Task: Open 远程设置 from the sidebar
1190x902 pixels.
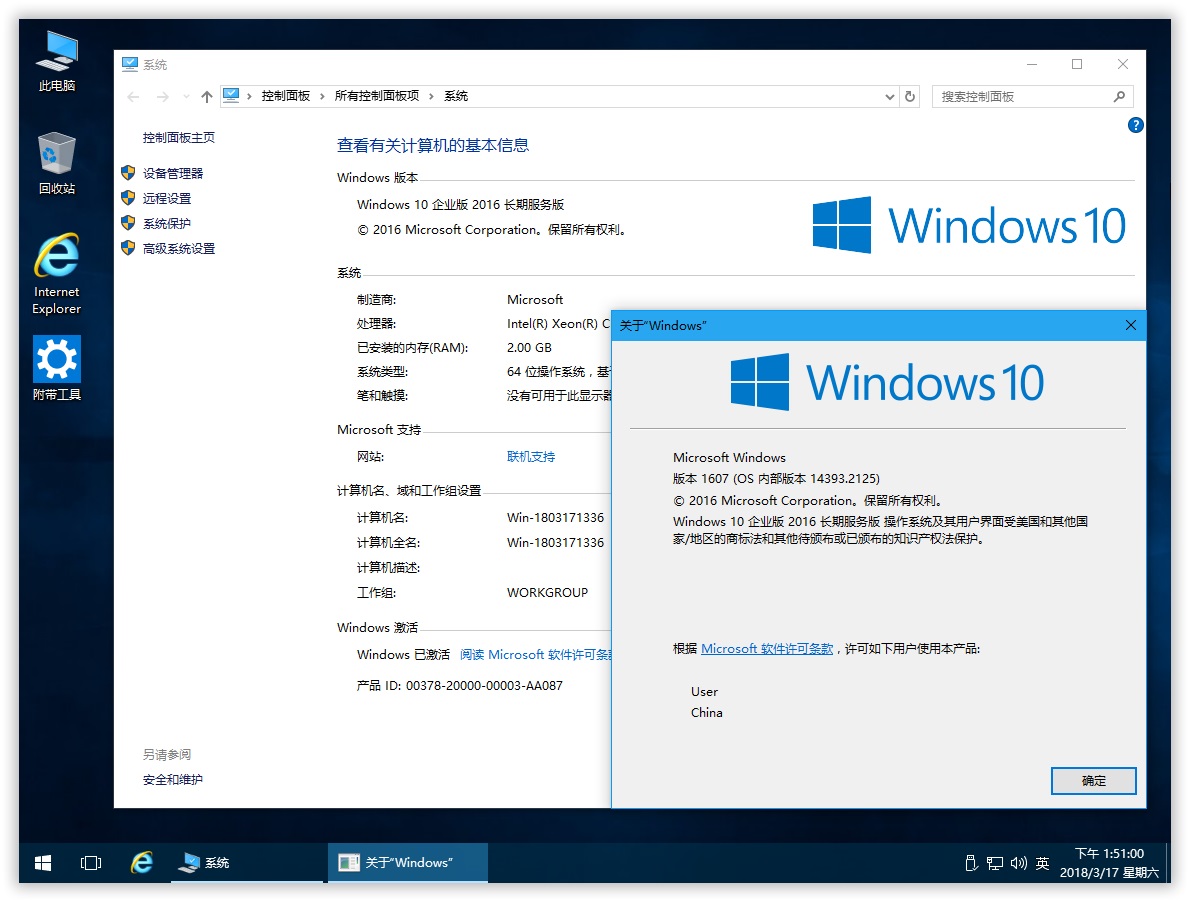Action: [167, 198]
